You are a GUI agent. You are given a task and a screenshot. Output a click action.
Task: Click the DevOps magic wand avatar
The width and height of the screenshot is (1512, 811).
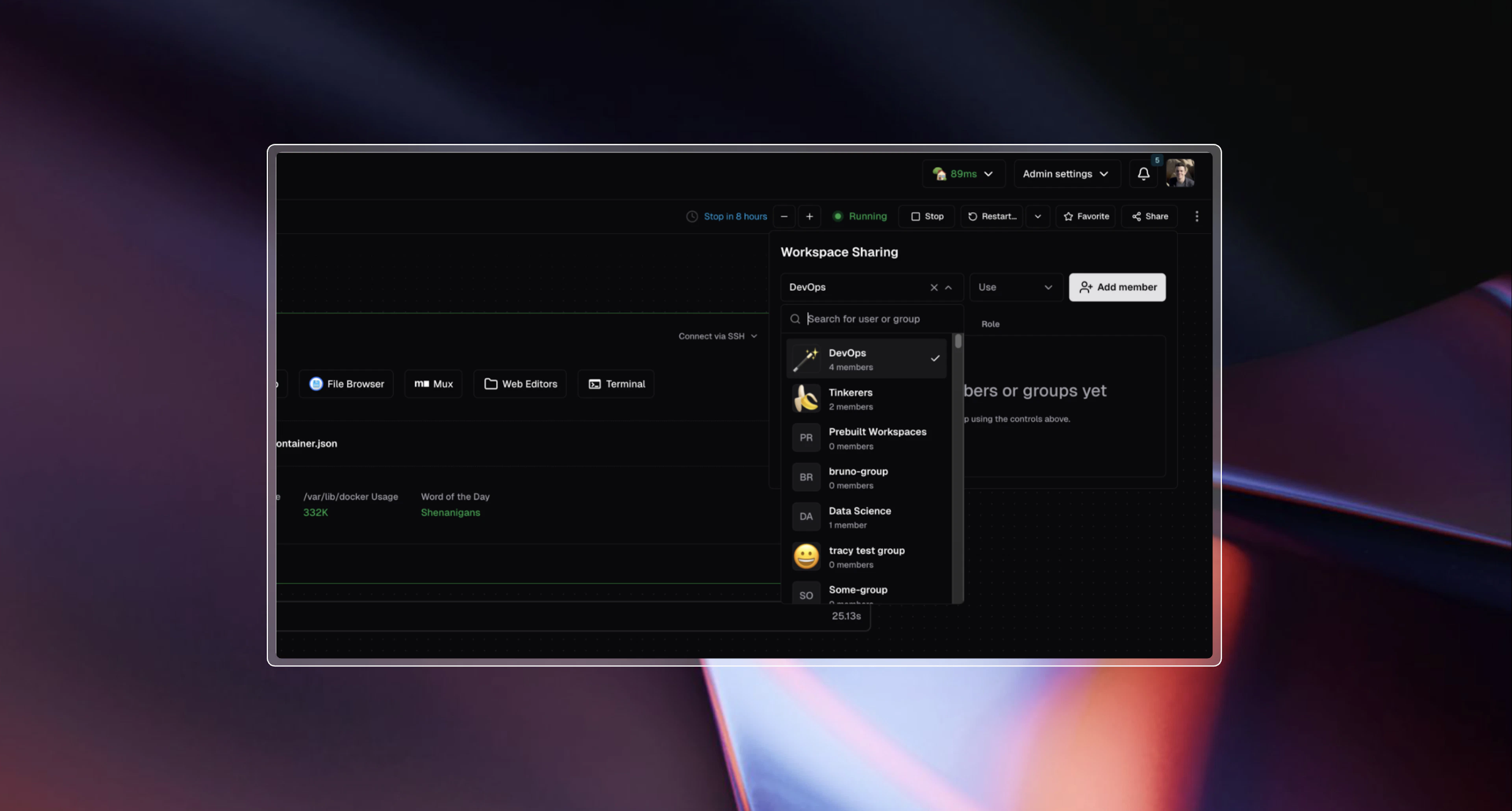click(806, 359)
